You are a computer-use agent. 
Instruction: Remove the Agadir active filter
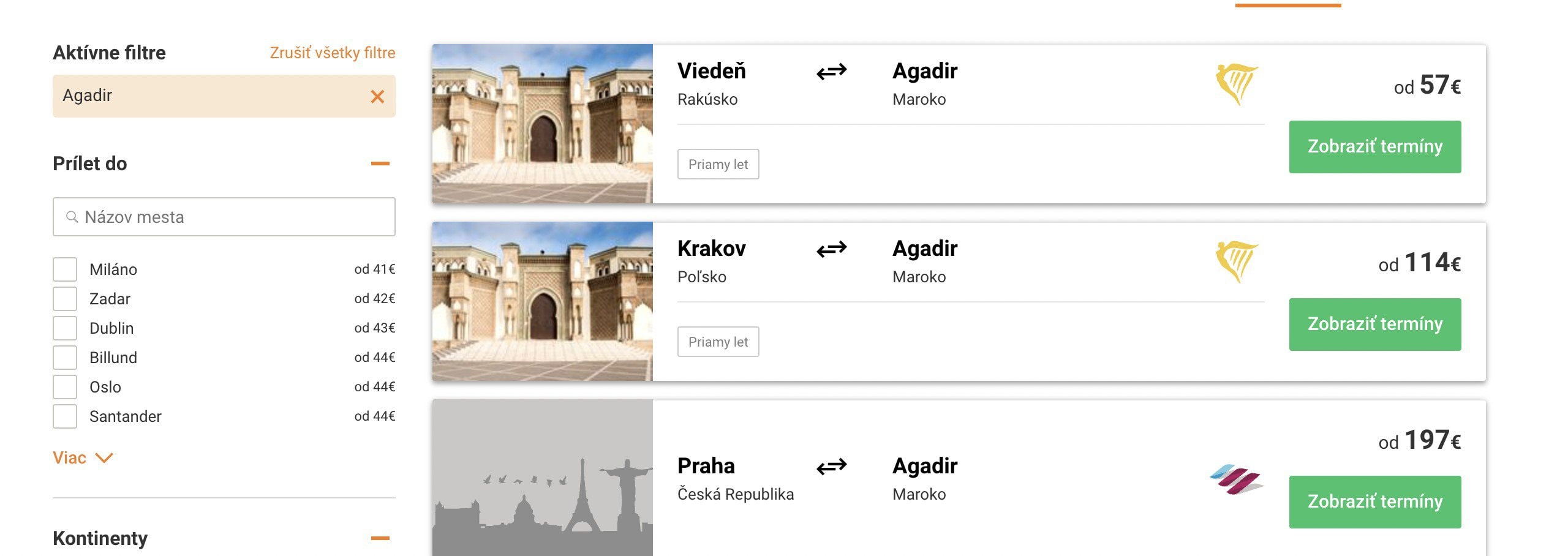(377, 96)
